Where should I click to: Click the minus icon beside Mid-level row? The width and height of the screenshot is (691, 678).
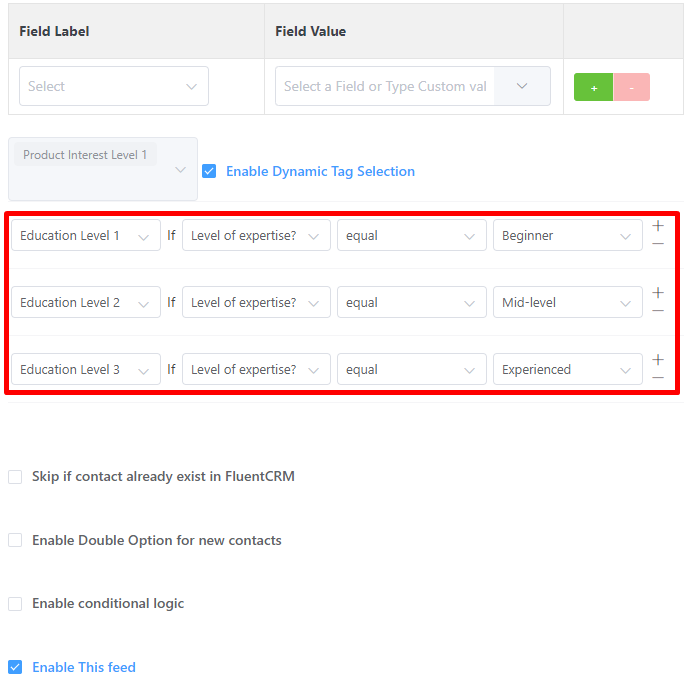(x=658, y=311)
